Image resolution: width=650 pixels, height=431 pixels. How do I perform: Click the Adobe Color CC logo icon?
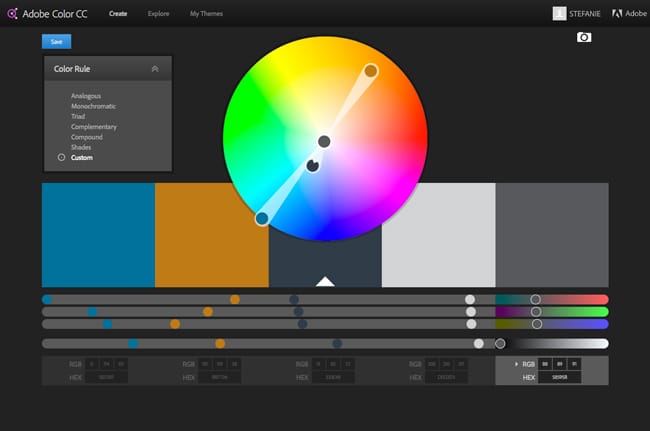coord(12,14)
